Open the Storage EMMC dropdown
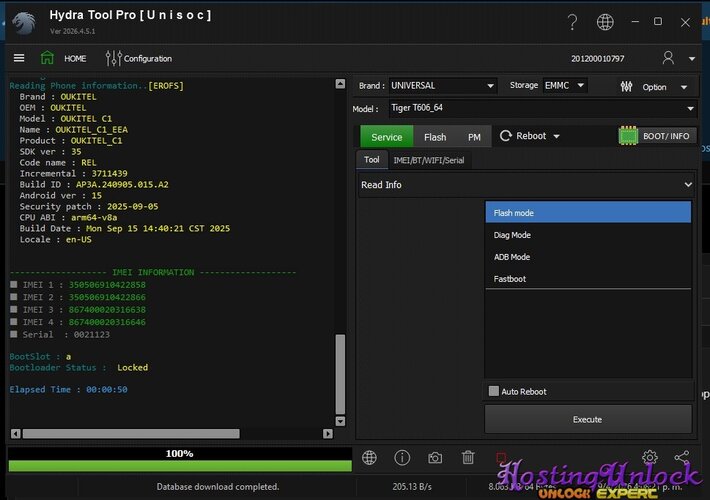 (565, 86)
